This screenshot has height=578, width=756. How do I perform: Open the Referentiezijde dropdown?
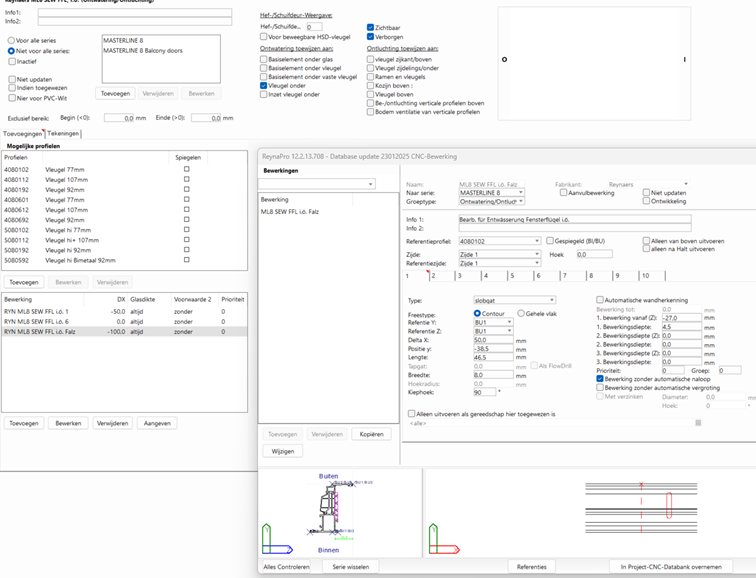coord(537,263)
